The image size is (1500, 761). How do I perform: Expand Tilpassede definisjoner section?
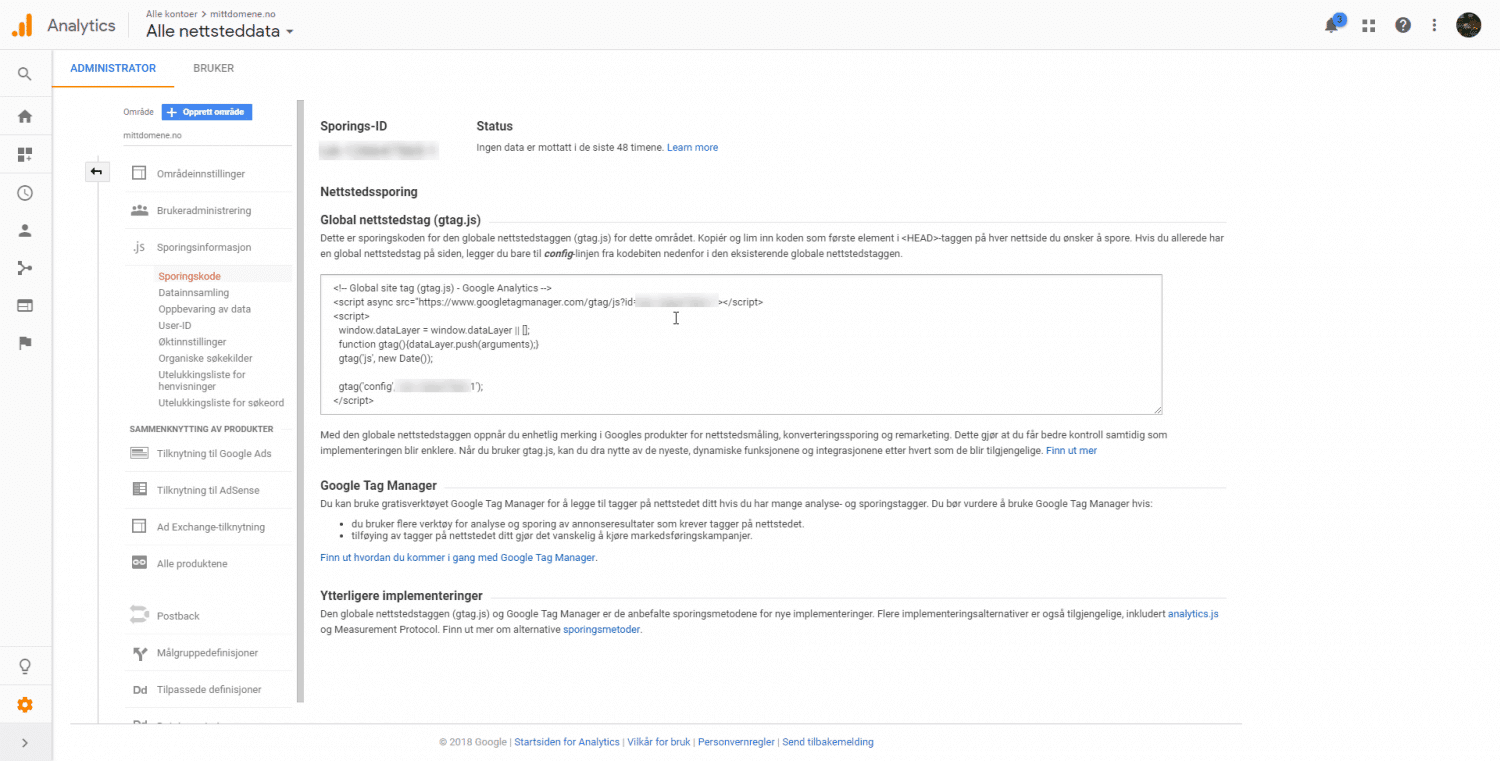tap(209, 690)
